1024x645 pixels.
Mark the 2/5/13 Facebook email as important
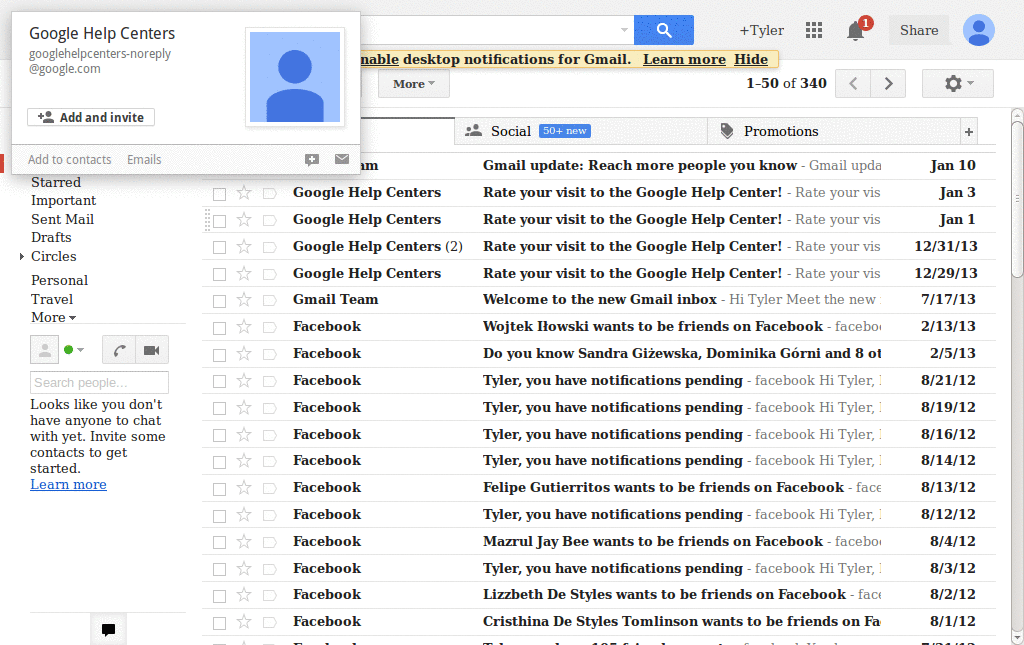(269, 354)
